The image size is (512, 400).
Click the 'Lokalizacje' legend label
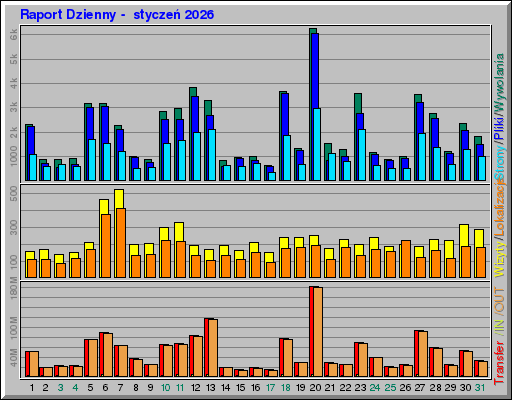pyautogui.click(x=500, y=209)
